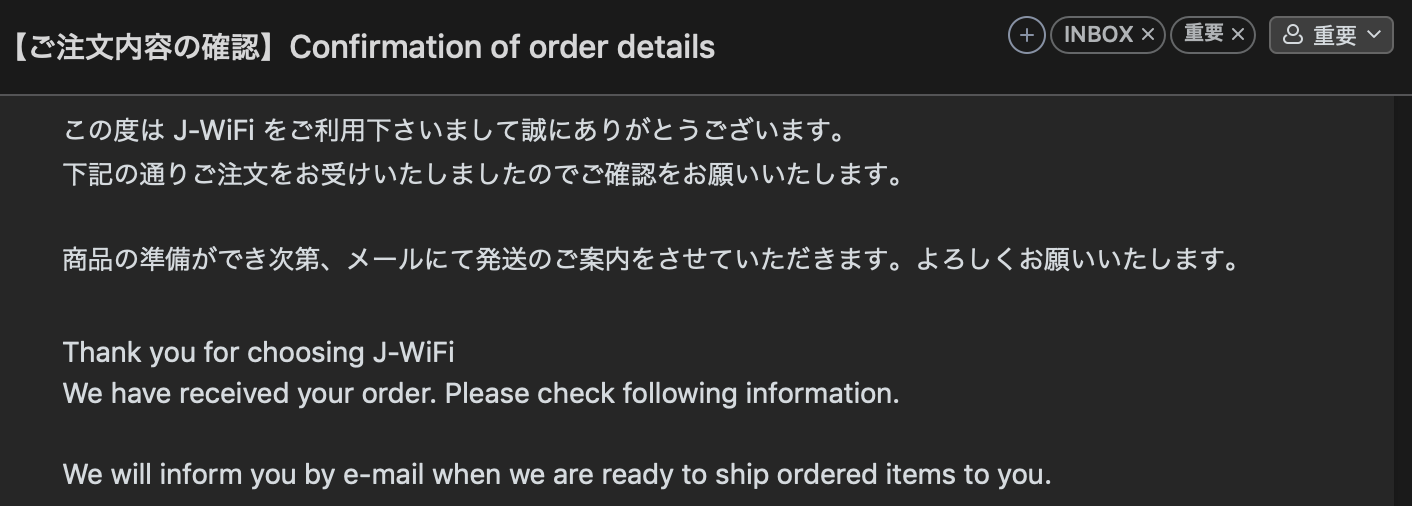1412x506 pixels.
Task: Click the "Thank you for choosing J-WiFi" line
Action: pos(258,352)
